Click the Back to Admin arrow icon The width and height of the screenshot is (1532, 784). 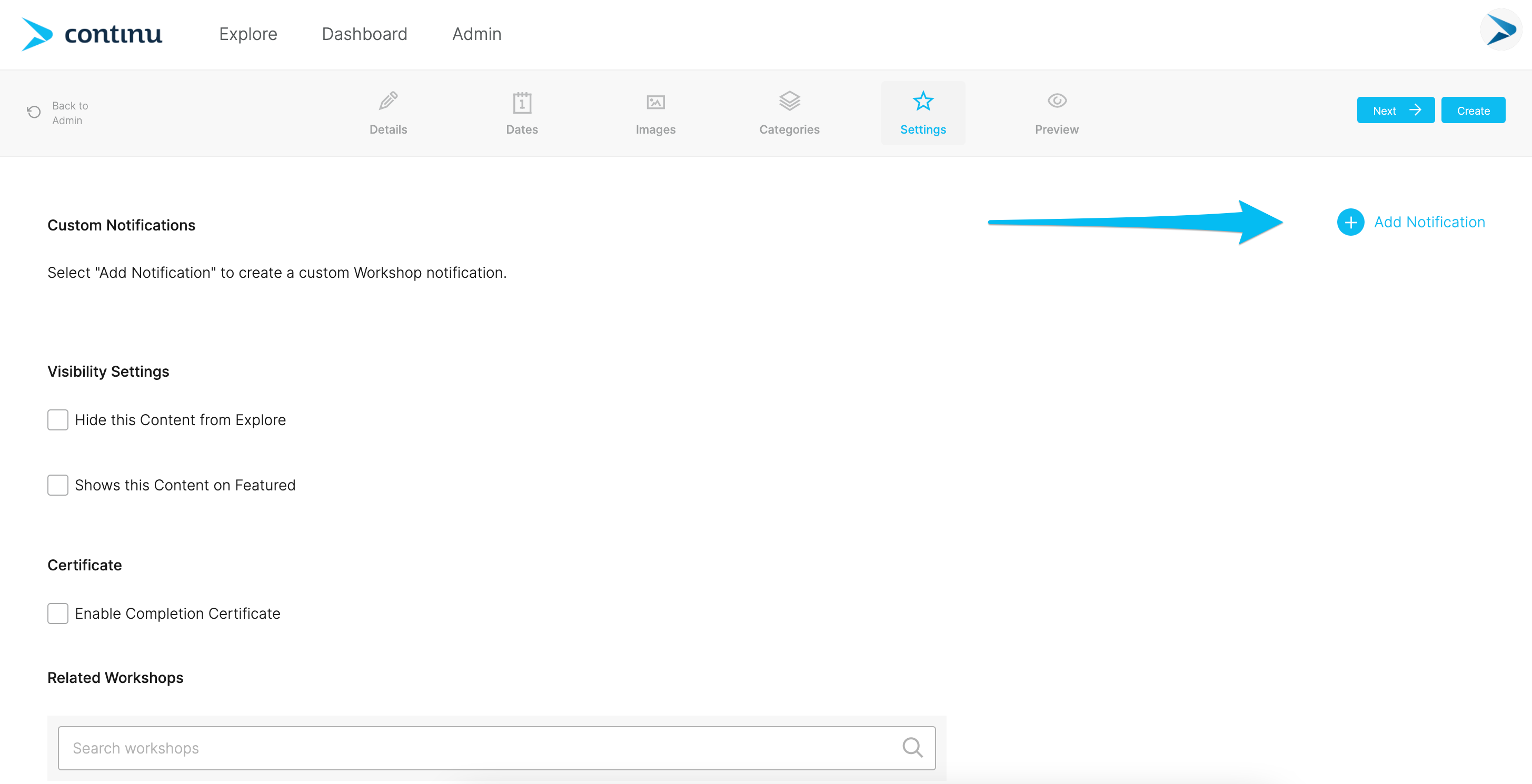tap(34, 113)
